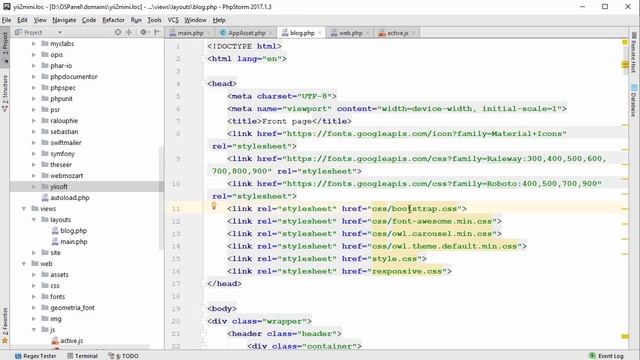Open the Favorites side tool window
Screen dimensions: 640x360
5,325
